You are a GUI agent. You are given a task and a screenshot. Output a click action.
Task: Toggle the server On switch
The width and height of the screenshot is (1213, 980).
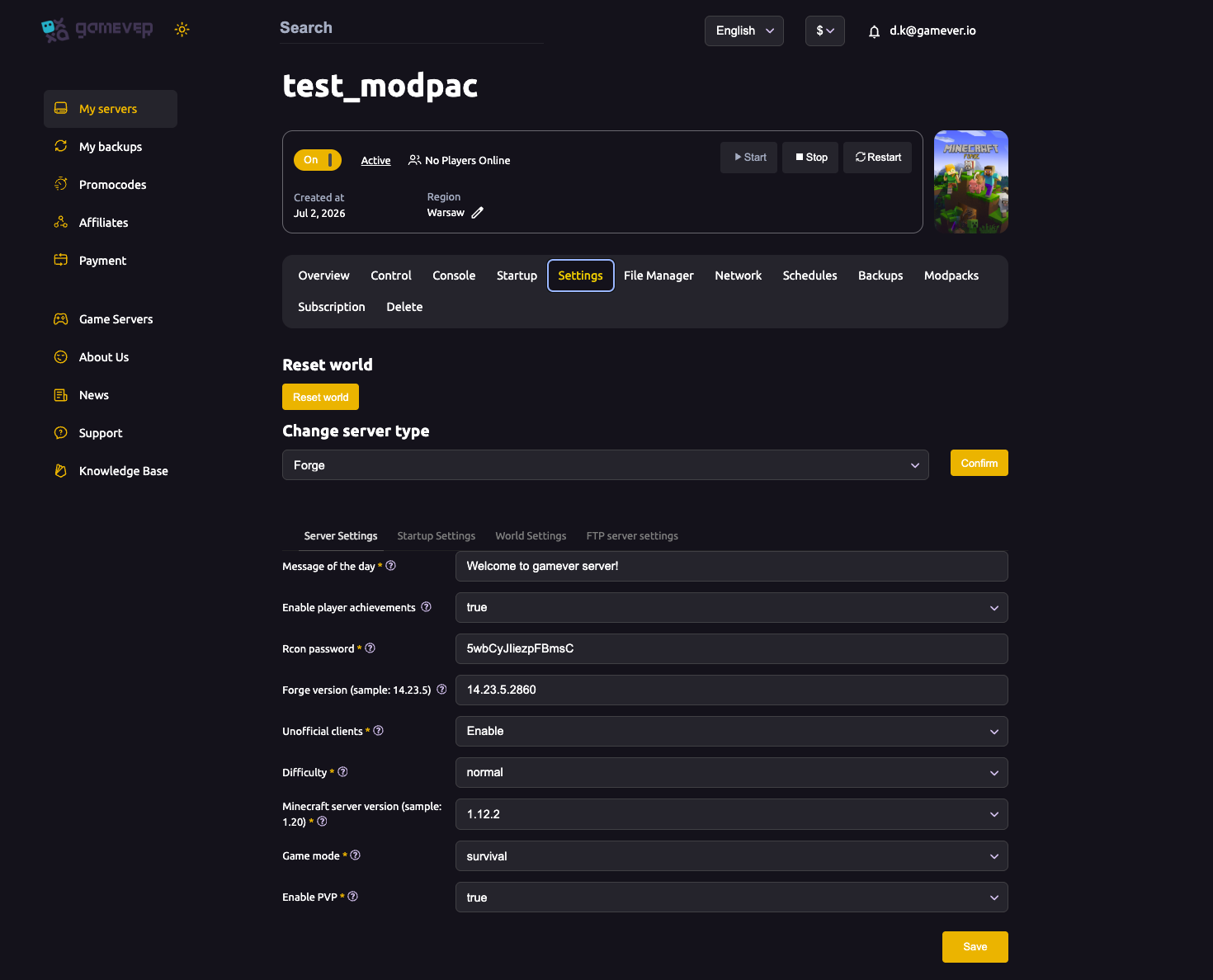(x=318, y=160)
